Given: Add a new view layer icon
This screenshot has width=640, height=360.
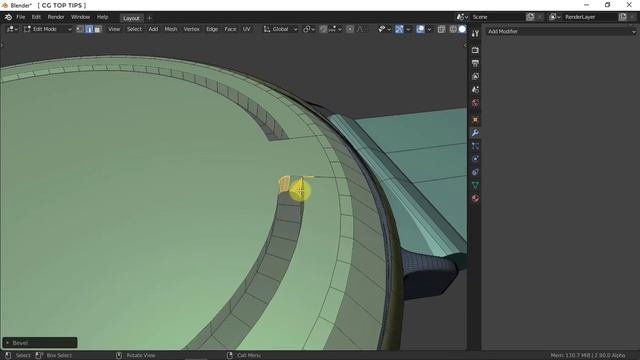Looking at the screenshot, I should click(x=622, y=17).
